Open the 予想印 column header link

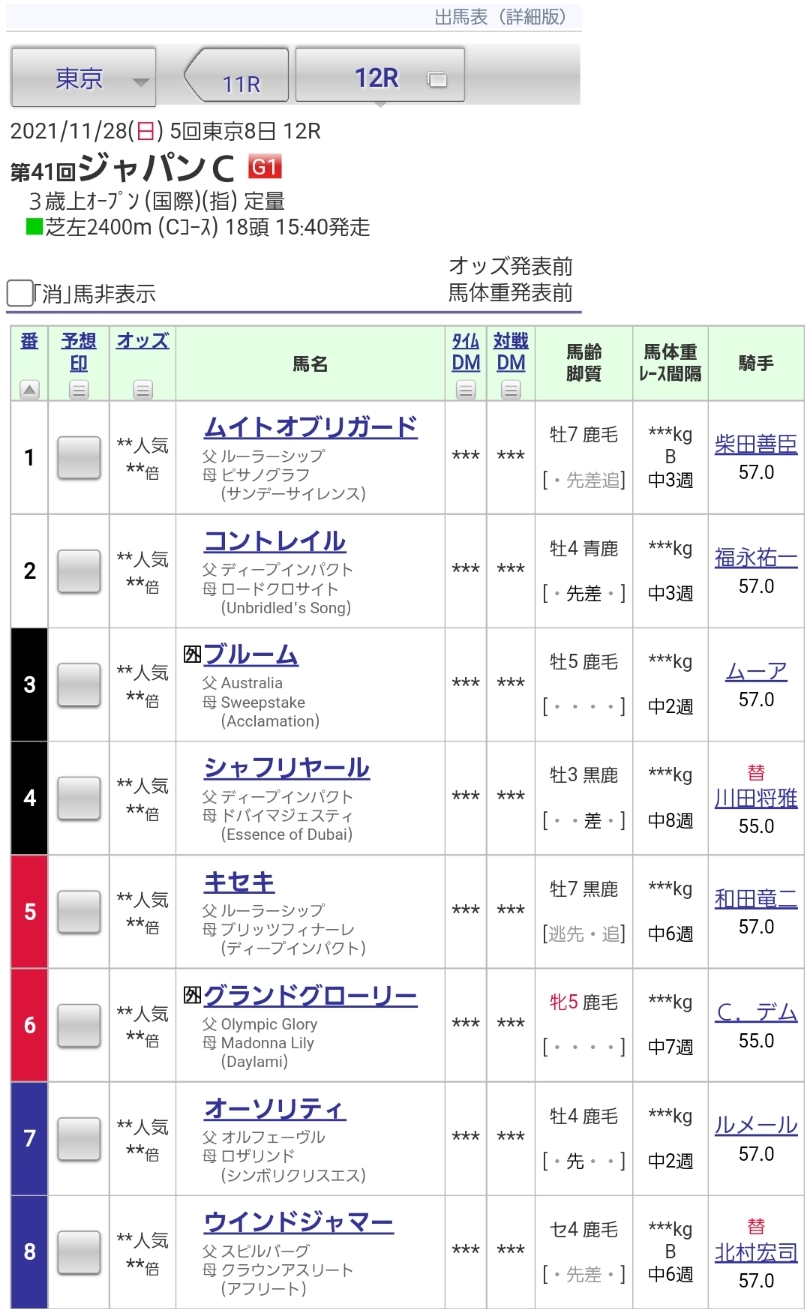pyautogui.click(x=79, y=351)
